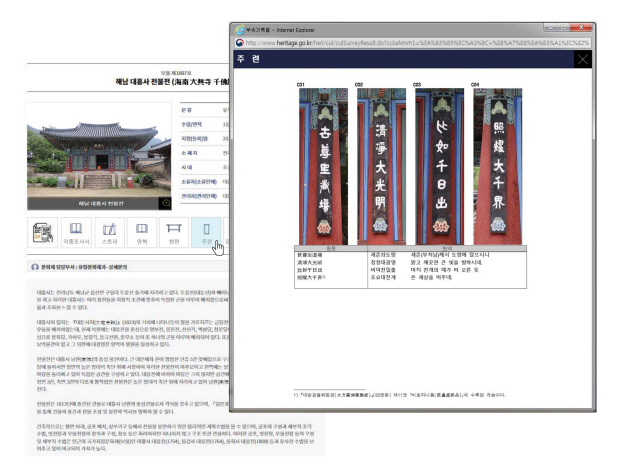Minimize the Internet Explorer popup window
Viewport: 620px width, 474px height.
pyautogui.click(x=550, y=27)
